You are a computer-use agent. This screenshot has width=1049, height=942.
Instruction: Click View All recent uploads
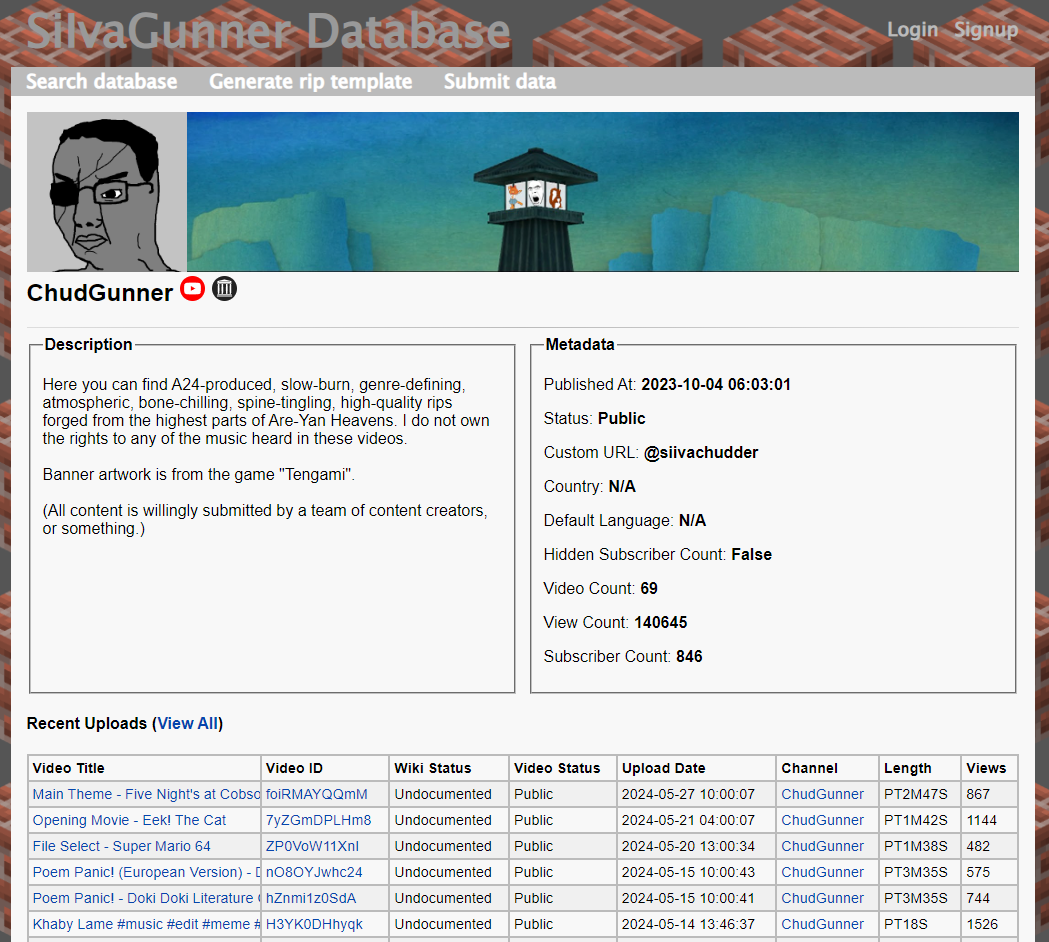187,723
